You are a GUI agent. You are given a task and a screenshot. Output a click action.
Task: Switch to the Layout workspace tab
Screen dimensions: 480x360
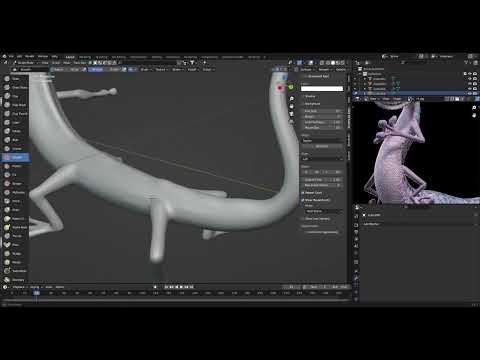70,57
